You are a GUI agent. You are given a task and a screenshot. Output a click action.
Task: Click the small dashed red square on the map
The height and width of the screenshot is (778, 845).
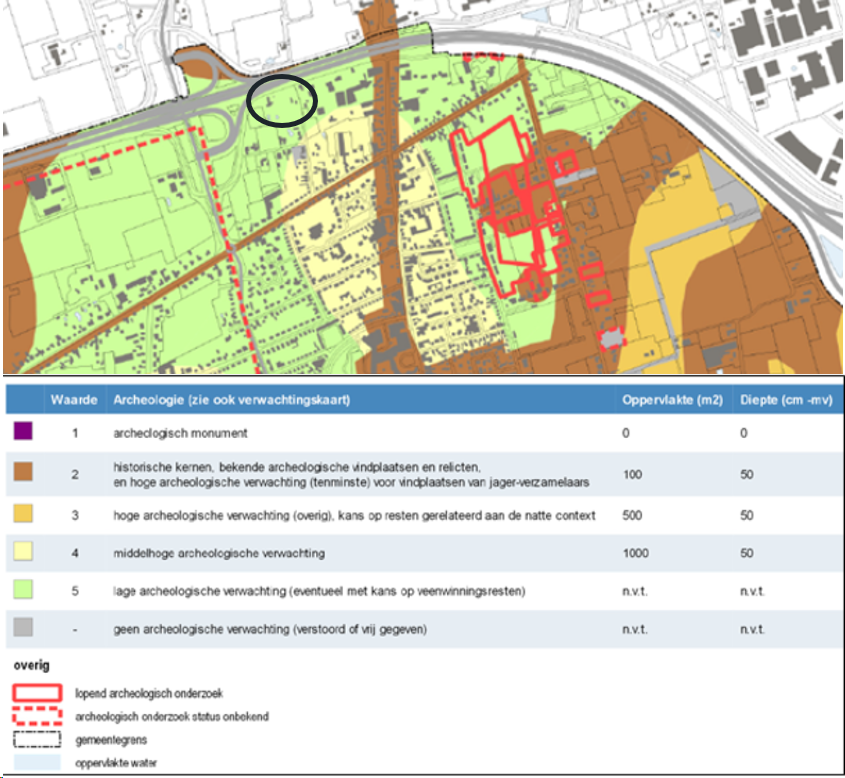point(611,338)
